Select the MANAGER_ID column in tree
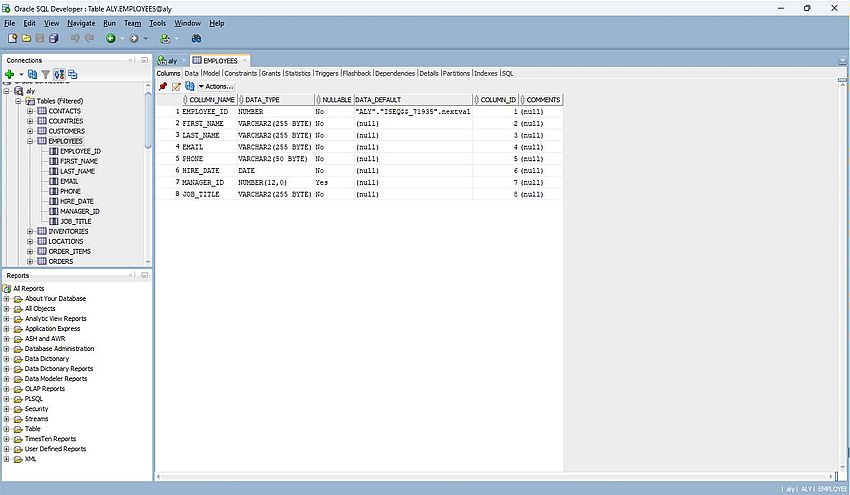 [x=79, y=211]
